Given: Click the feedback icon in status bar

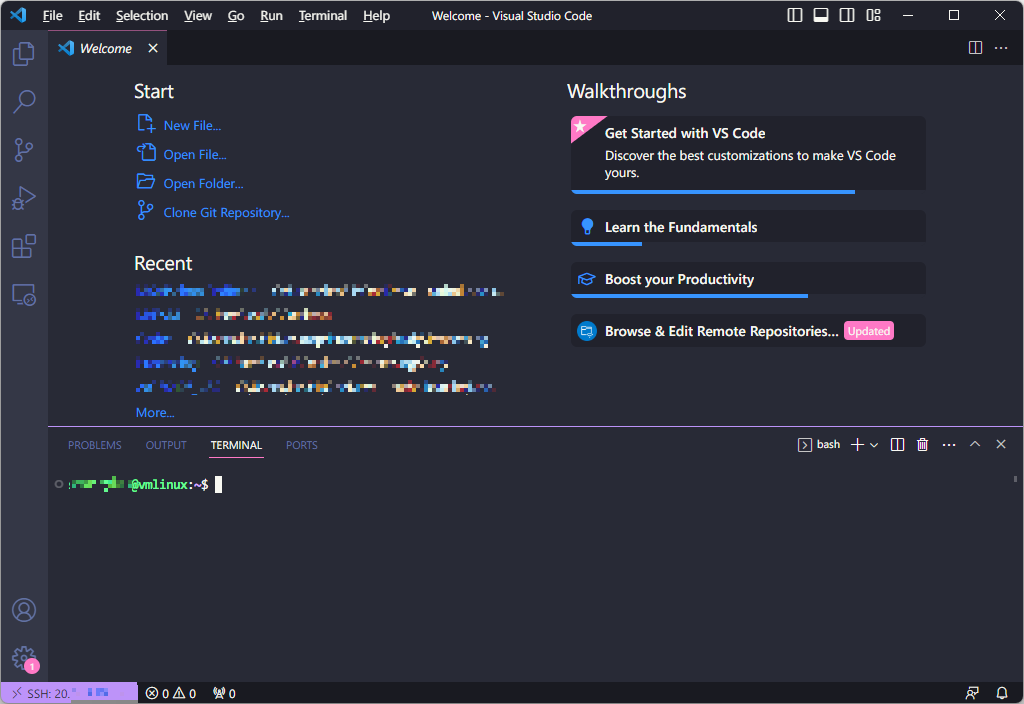Looking at the screenshot, I should pos(972,693).
